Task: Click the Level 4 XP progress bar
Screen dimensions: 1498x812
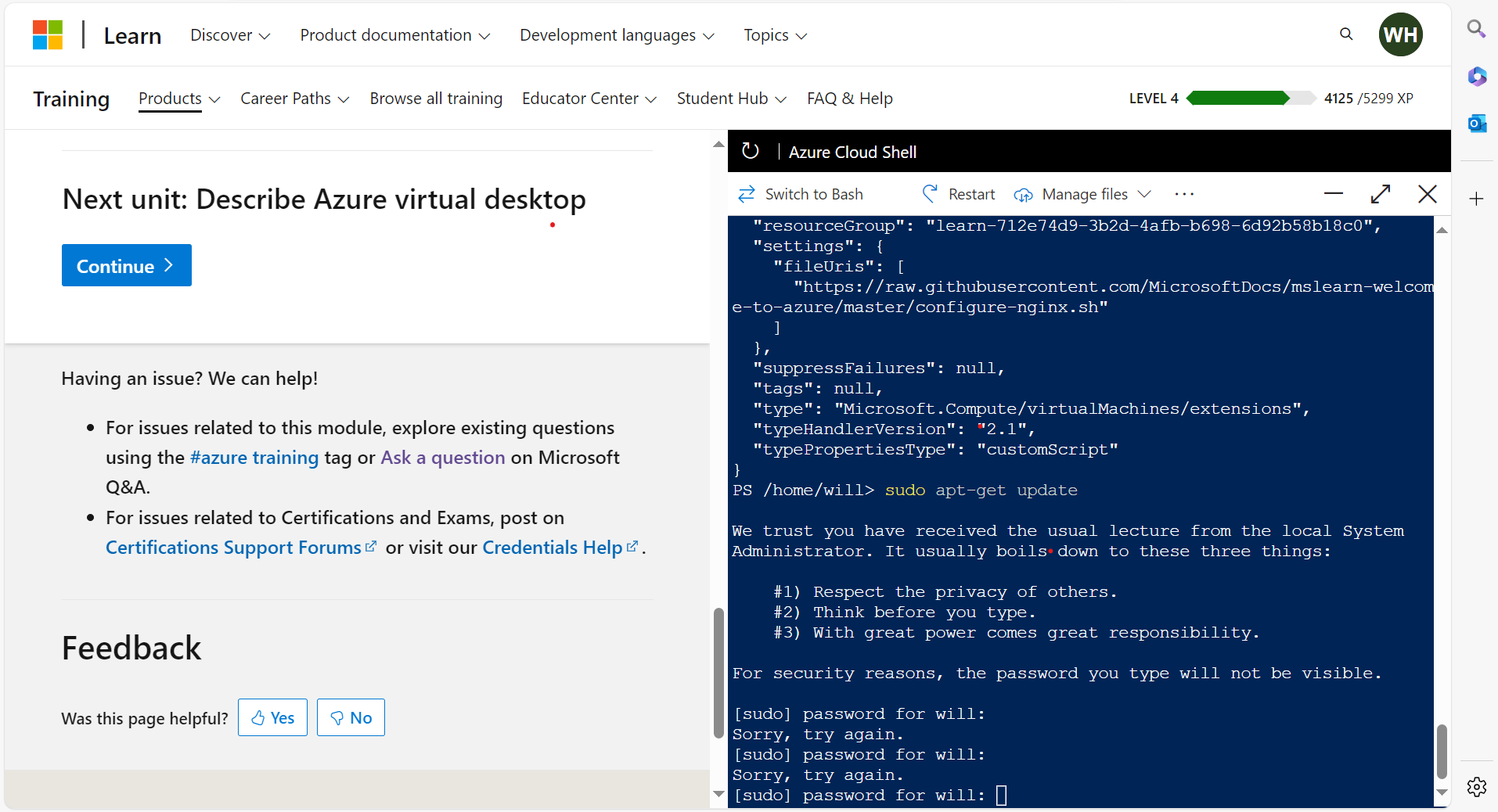Action: point(1249,98)
